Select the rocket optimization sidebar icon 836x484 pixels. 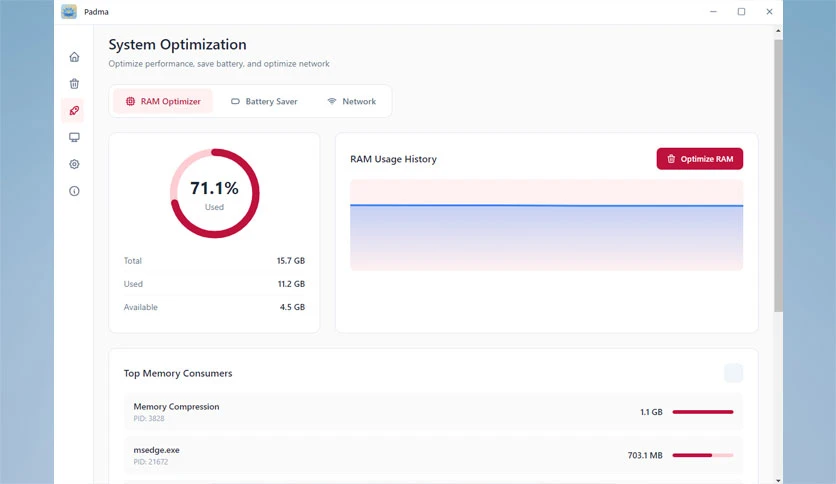74,110
